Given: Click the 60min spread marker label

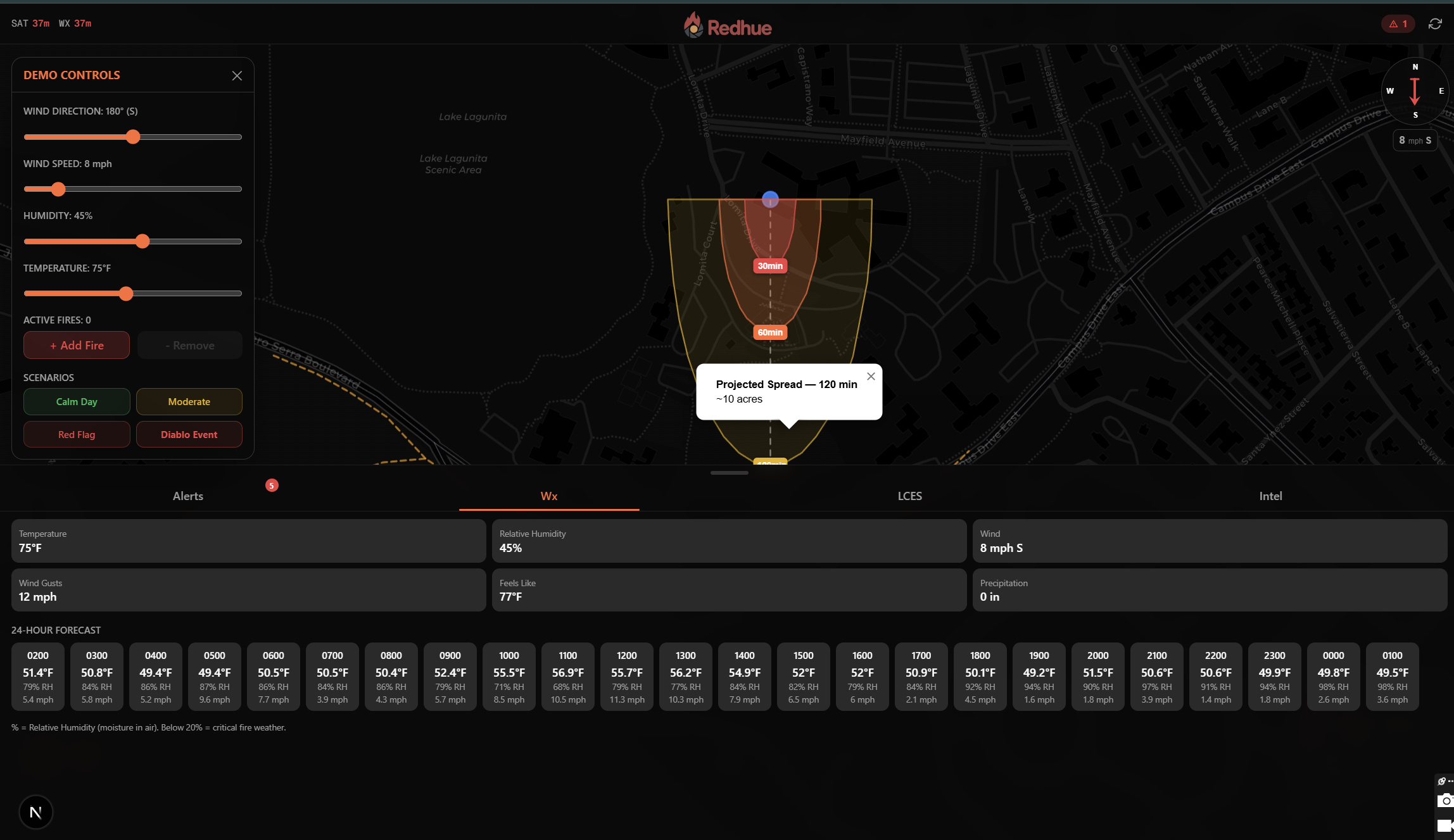Looking at the screenshot, I should pyautogui.click(x=770, y=332).
